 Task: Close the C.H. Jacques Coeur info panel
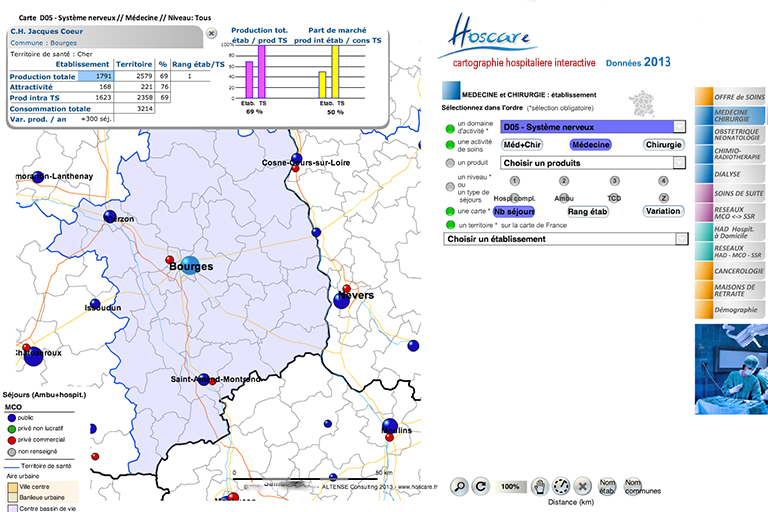[x=212, y=33]
